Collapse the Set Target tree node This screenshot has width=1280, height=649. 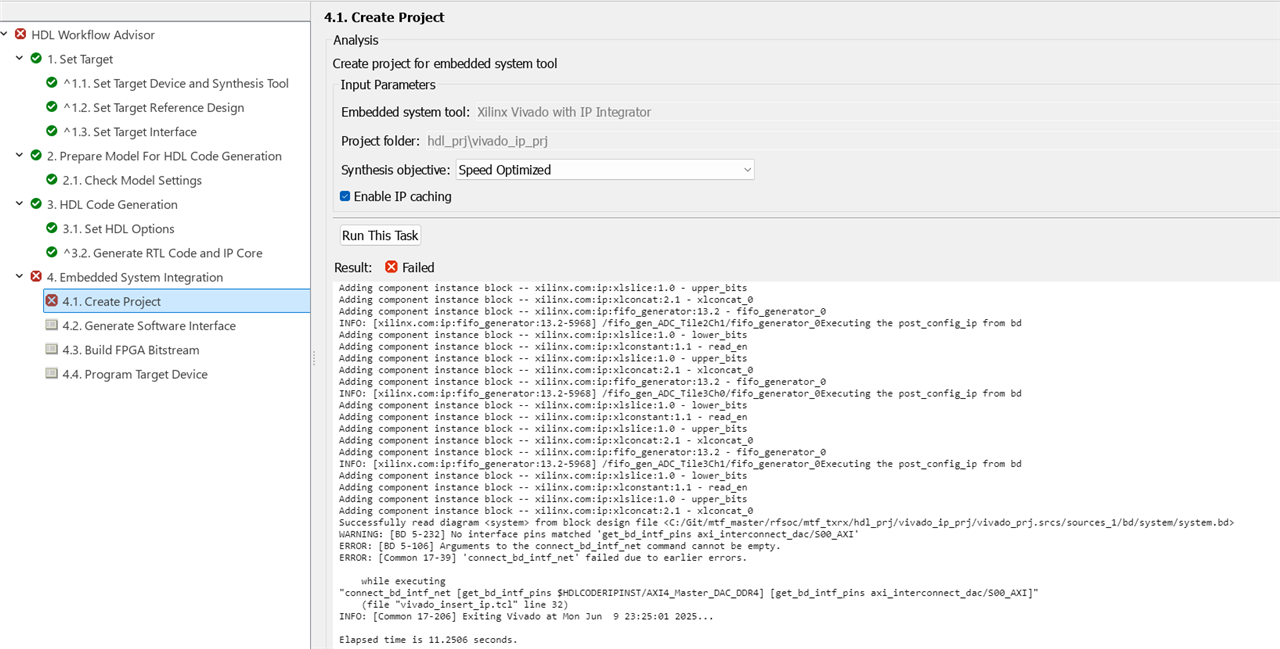click(20, 59)
